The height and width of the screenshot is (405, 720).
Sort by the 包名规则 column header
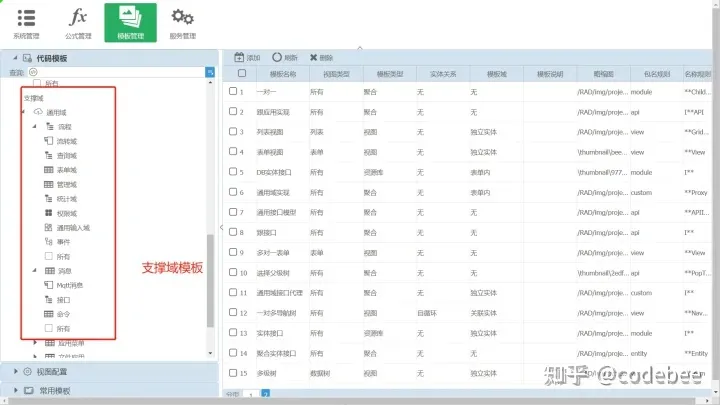pos(657,73)
